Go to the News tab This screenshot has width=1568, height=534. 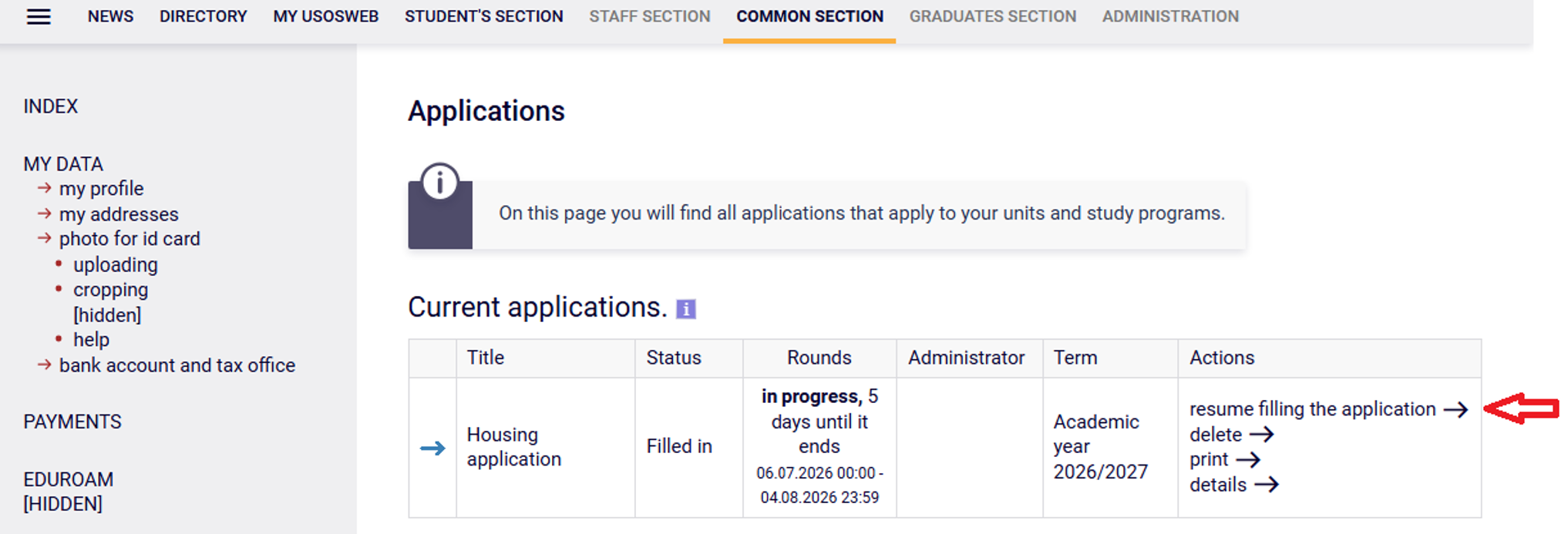coord(110,16)
